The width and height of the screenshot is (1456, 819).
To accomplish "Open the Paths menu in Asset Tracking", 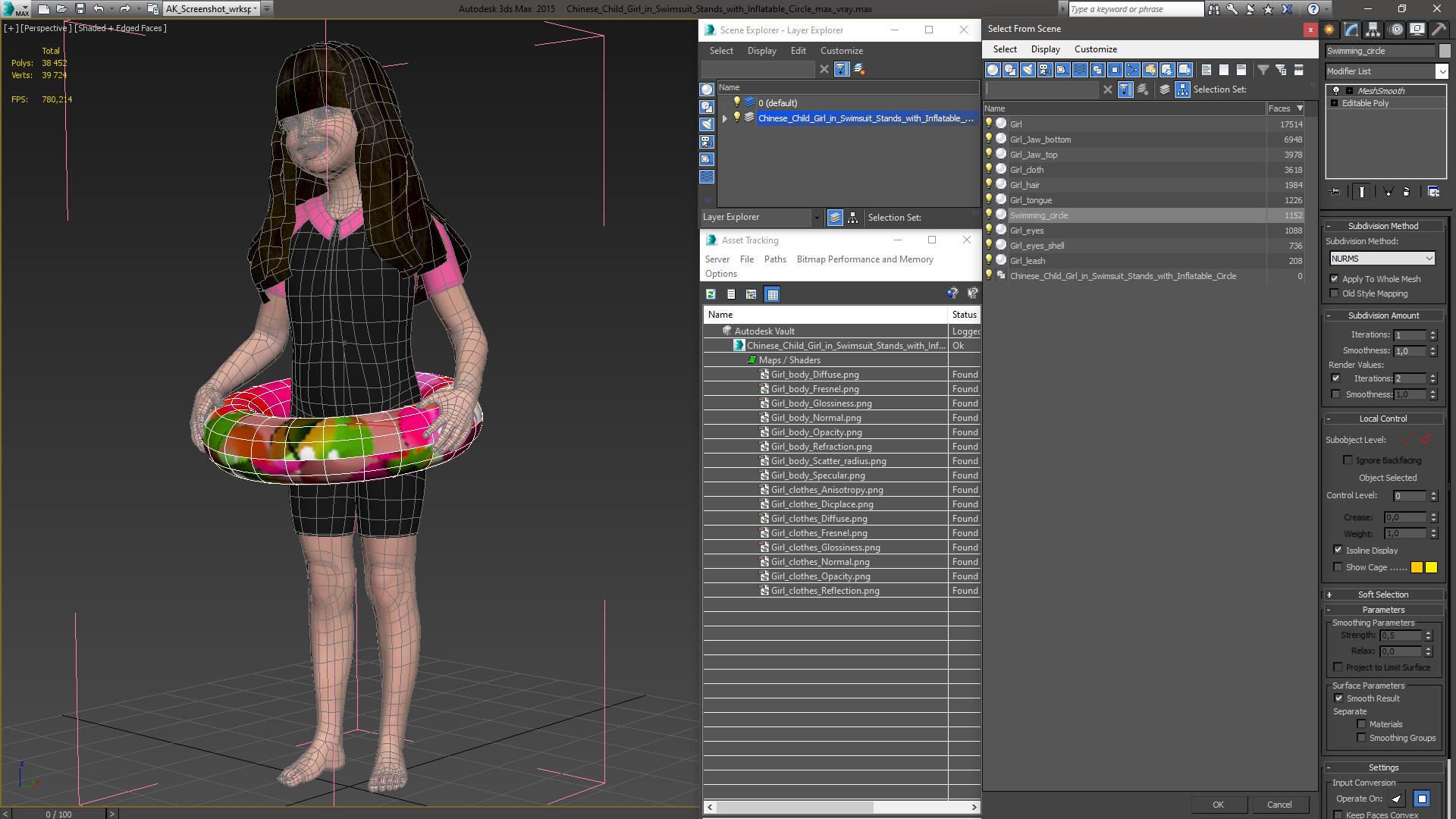I will (774, 259).
